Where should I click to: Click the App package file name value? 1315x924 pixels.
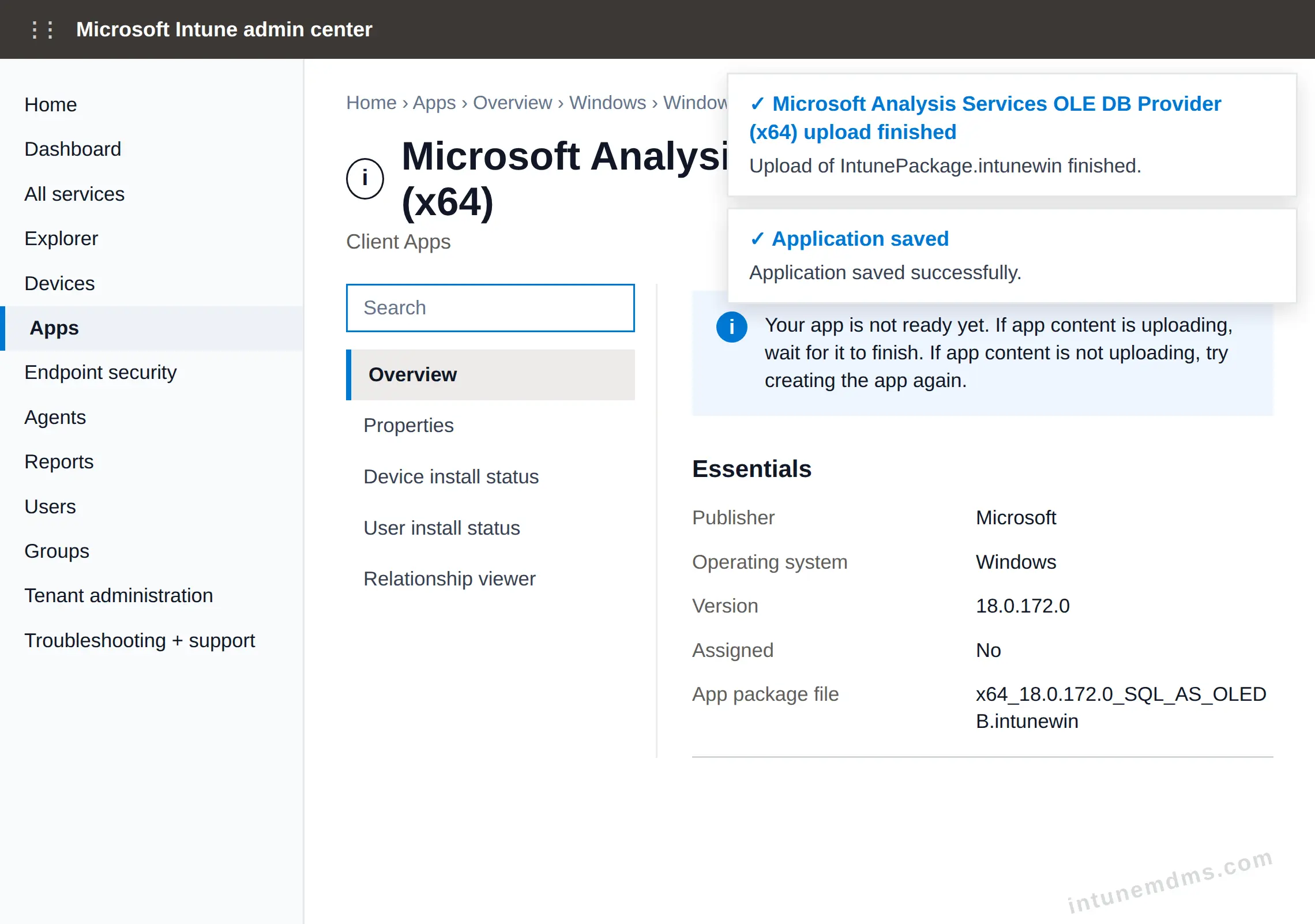(x=1121, y=708)
